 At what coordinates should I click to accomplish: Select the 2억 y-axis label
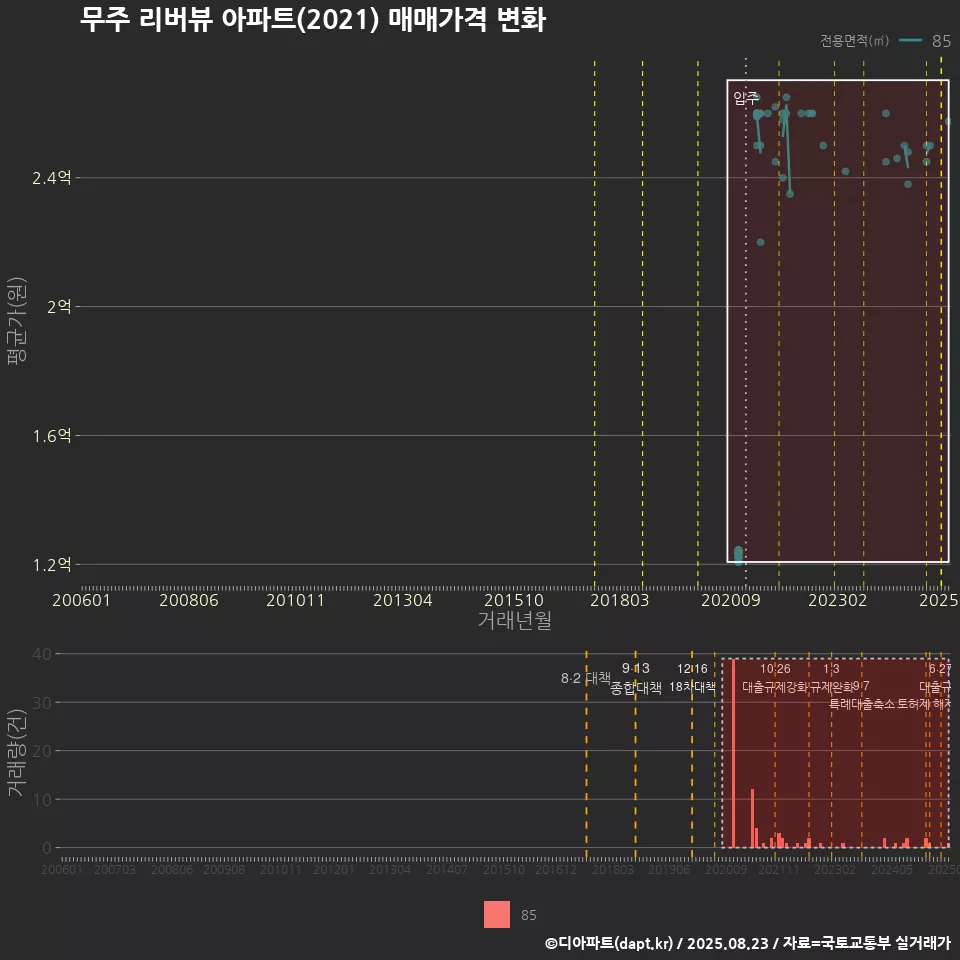pyautogui.click(x=59, y=306)
